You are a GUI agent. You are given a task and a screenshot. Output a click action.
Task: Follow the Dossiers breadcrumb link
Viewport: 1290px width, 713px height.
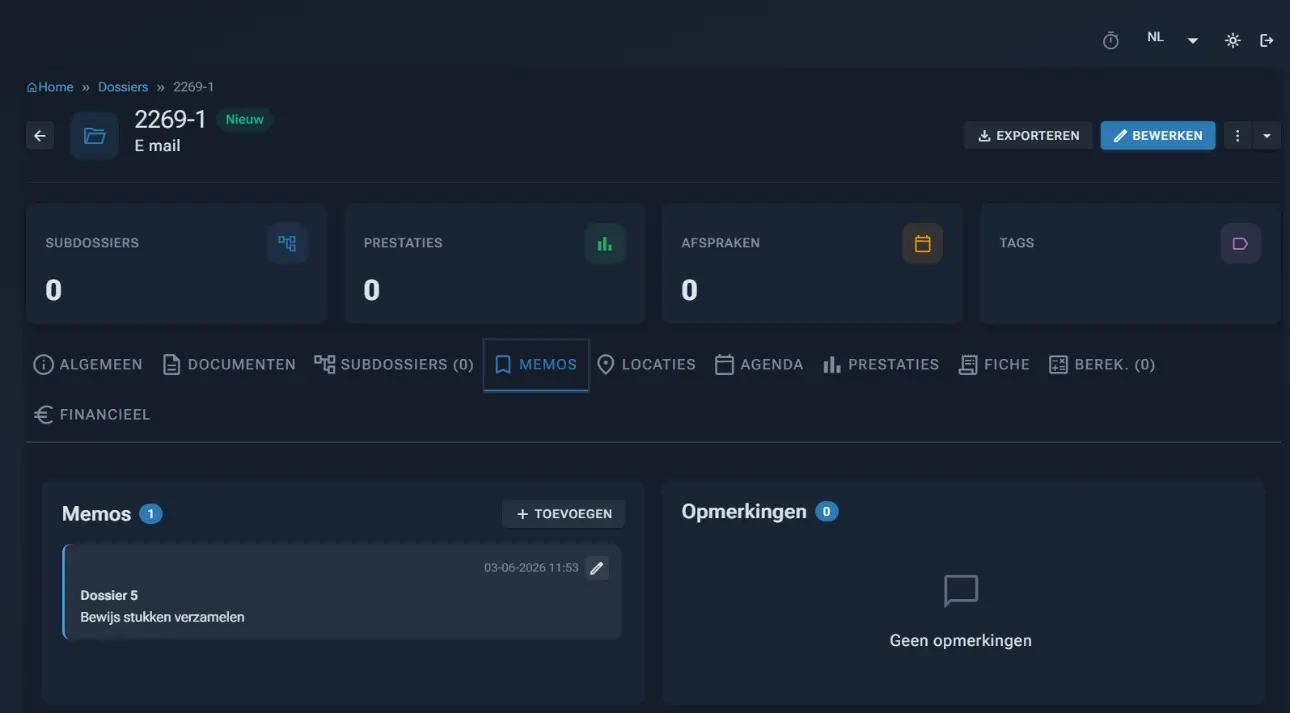(123, 87)
